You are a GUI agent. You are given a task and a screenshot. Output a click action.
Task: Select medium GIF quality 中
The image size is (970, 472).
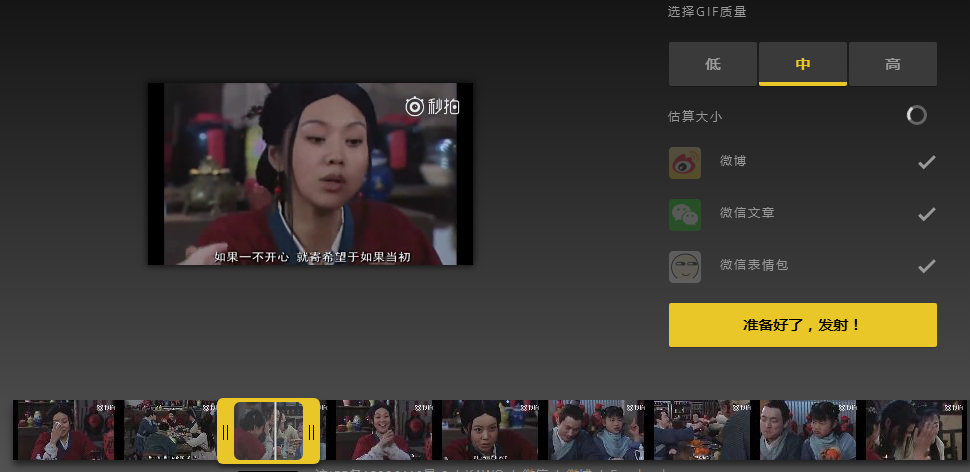click(803, 64)
